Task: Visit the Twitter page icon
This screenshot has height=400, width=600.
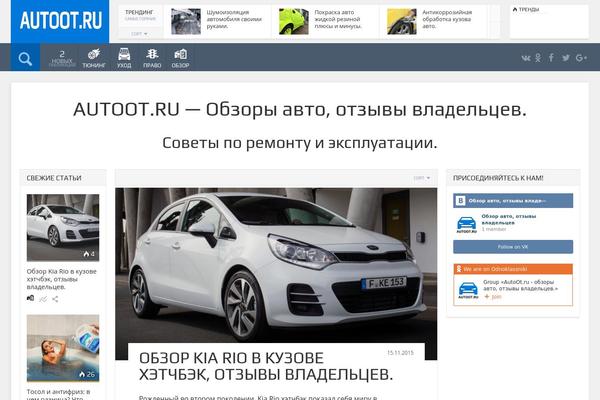Action: pyautogui.click(x=566, y=58)
